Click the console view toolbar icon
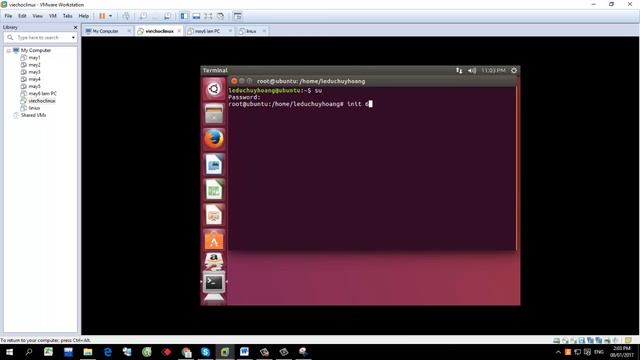 [238, 16]
